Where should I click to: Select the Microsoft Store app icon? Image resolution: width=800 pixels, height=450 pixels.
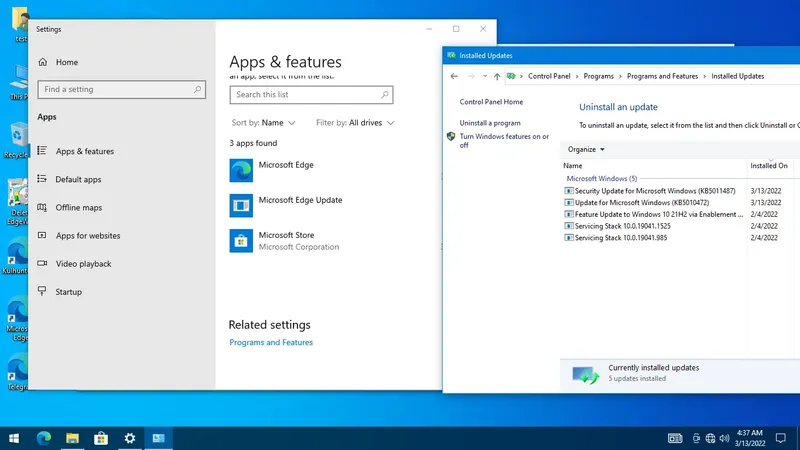click(241, 241)
